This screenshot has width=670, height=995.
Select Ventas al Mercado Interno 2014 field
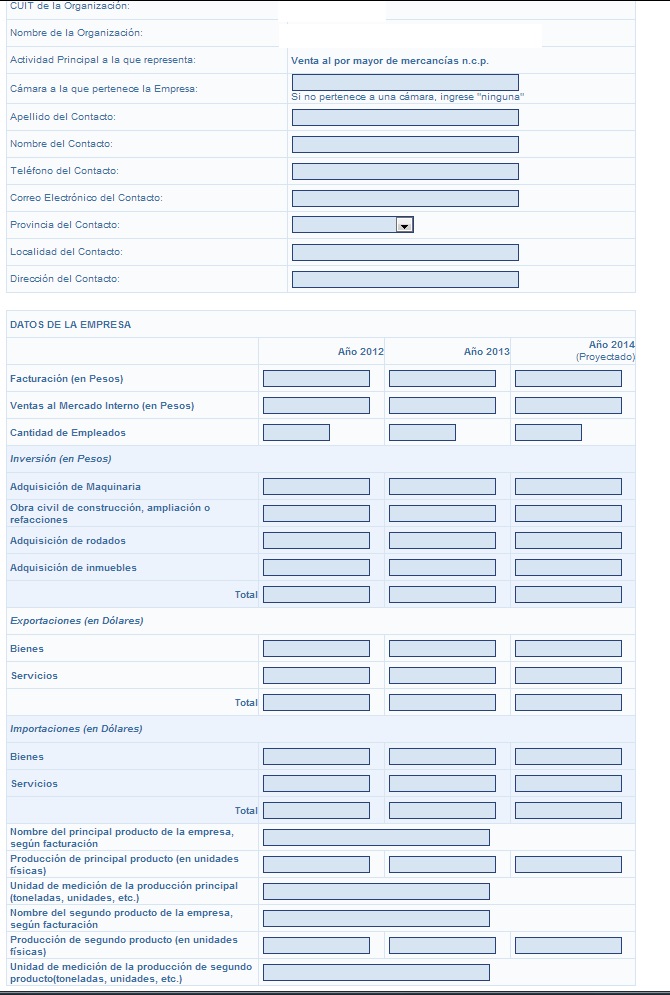pos(568,405)
